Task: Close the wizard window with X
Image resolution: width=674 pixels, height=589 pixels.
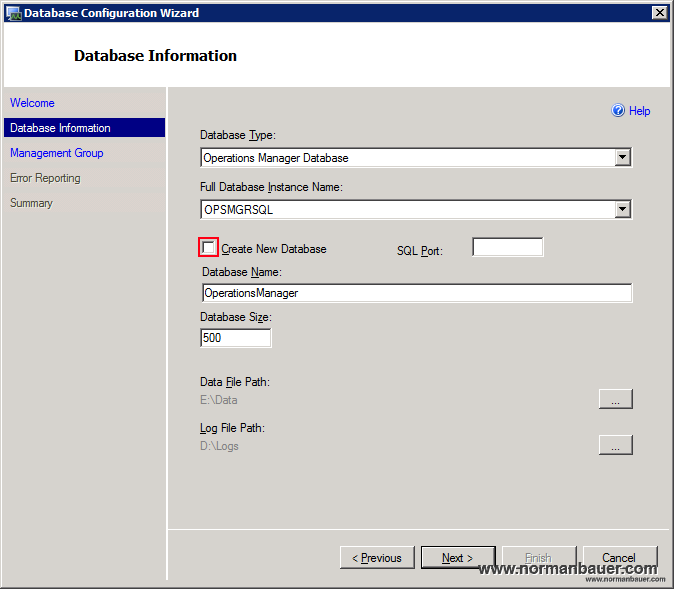Action: 659,13
